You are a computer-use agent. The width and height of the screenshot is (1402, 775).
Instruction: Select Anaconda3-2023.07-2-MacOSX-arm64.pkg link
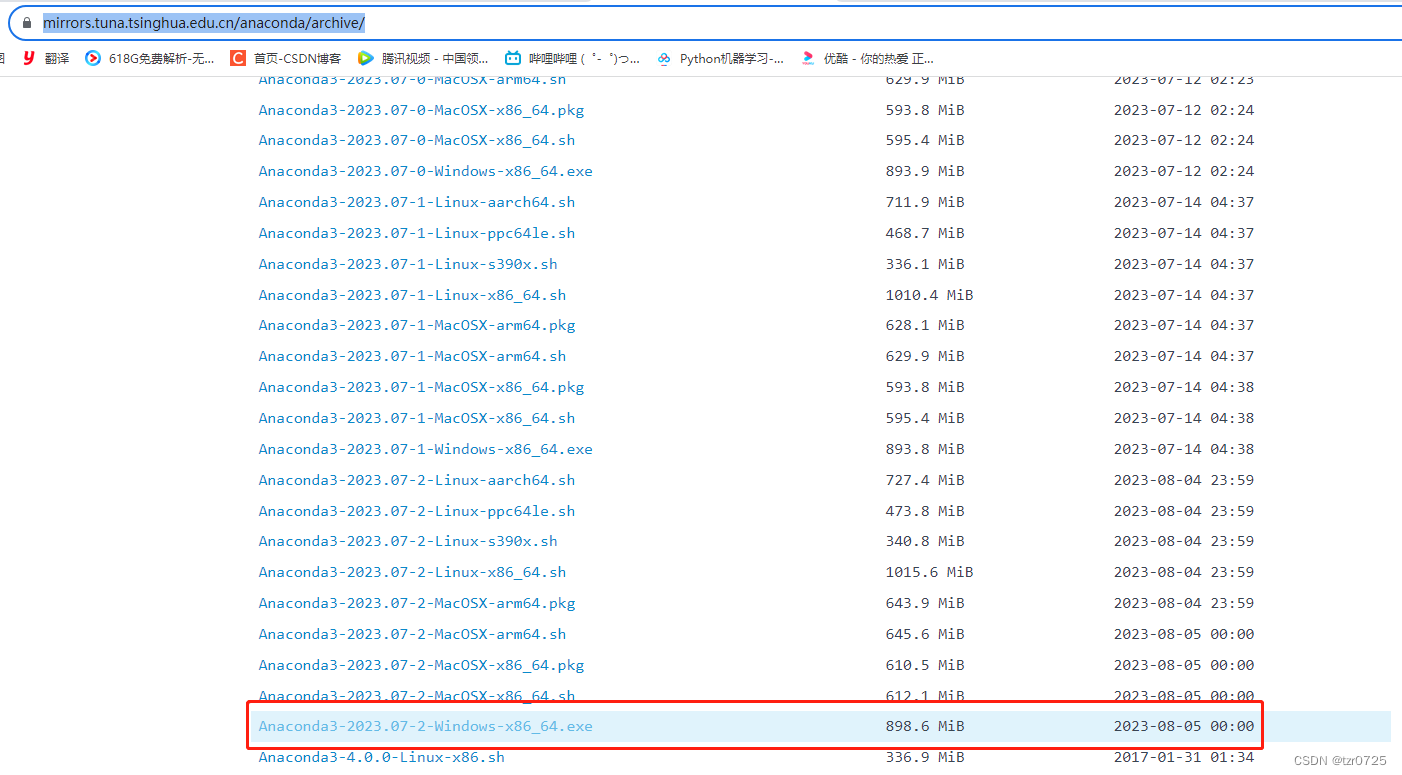417,603
